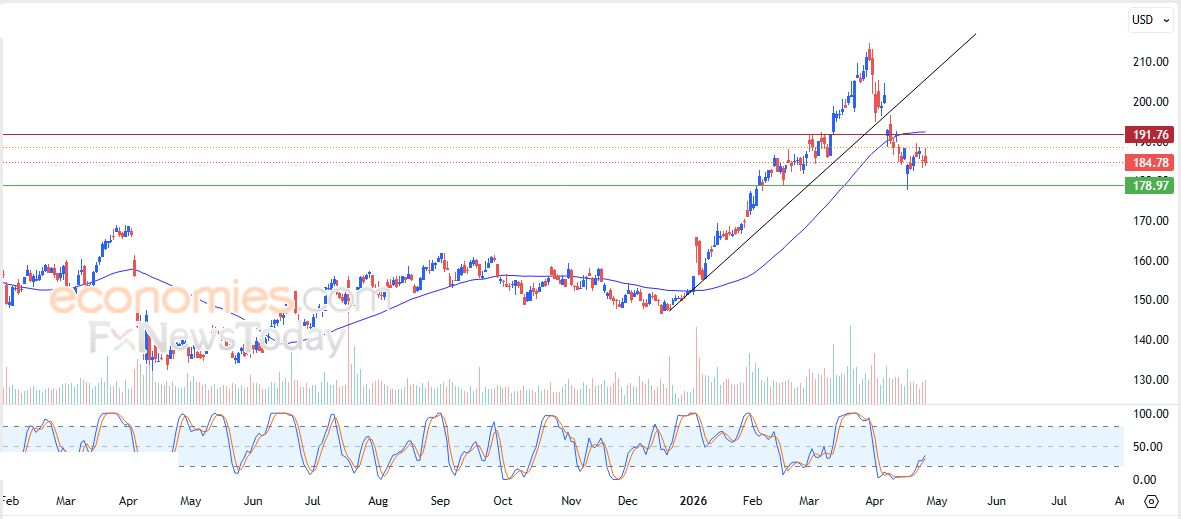Click the 210.00 price axis label
Screen dimensions: 1181x519
tap(1149, 62)
